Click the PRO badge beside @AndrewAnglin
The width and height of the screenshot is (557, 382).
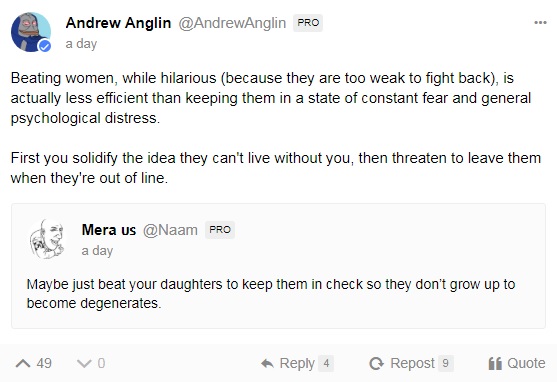308,23
